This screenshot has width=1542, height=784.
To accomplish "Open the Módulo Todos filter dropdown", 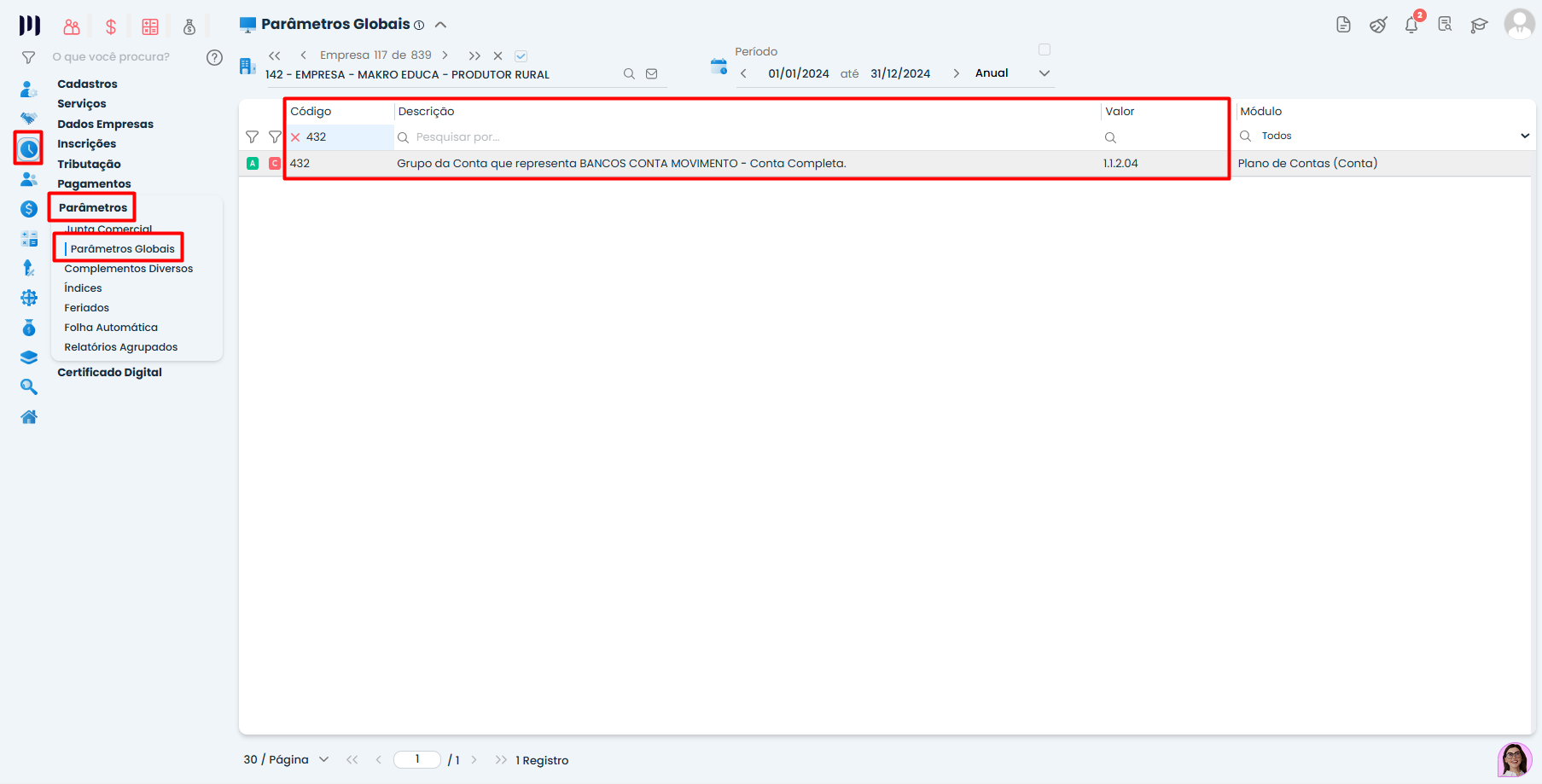I will point(1384,136).
